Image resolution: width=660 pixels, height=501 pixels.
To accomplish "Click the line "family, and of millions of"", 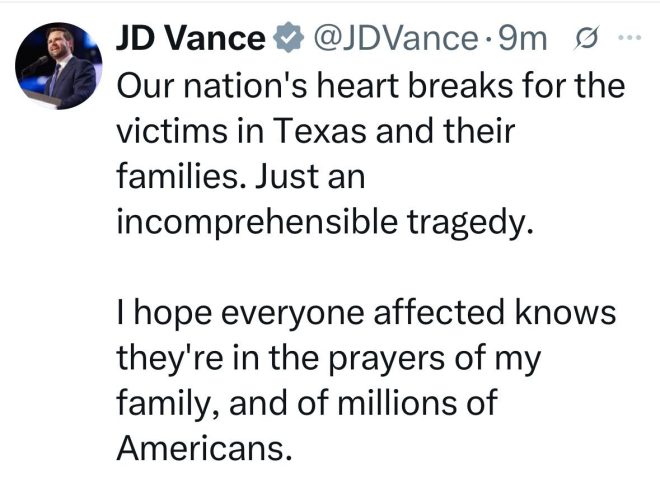I will click(x=307, y=403).
